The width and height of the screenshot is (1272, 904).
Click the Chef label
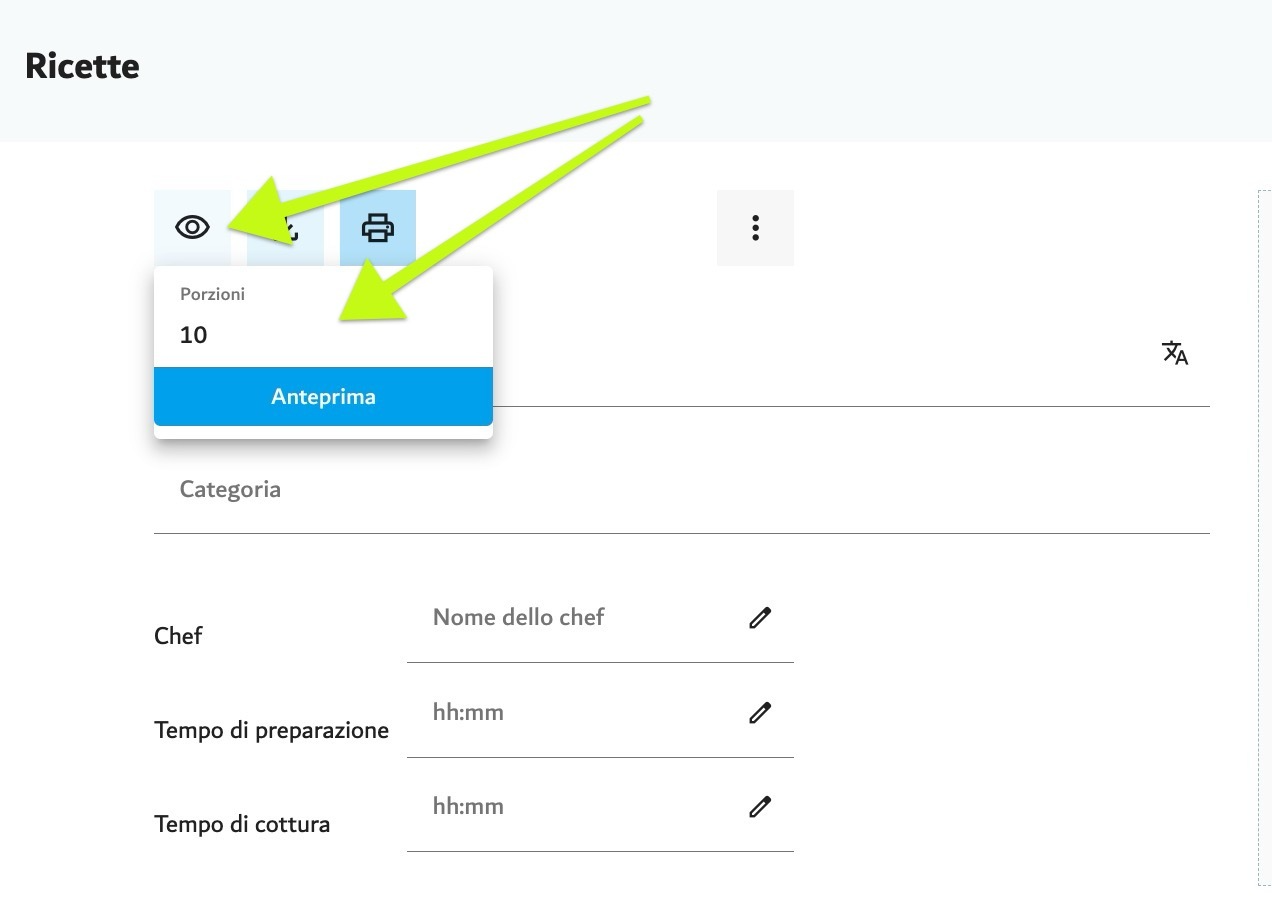pos(178,636)
